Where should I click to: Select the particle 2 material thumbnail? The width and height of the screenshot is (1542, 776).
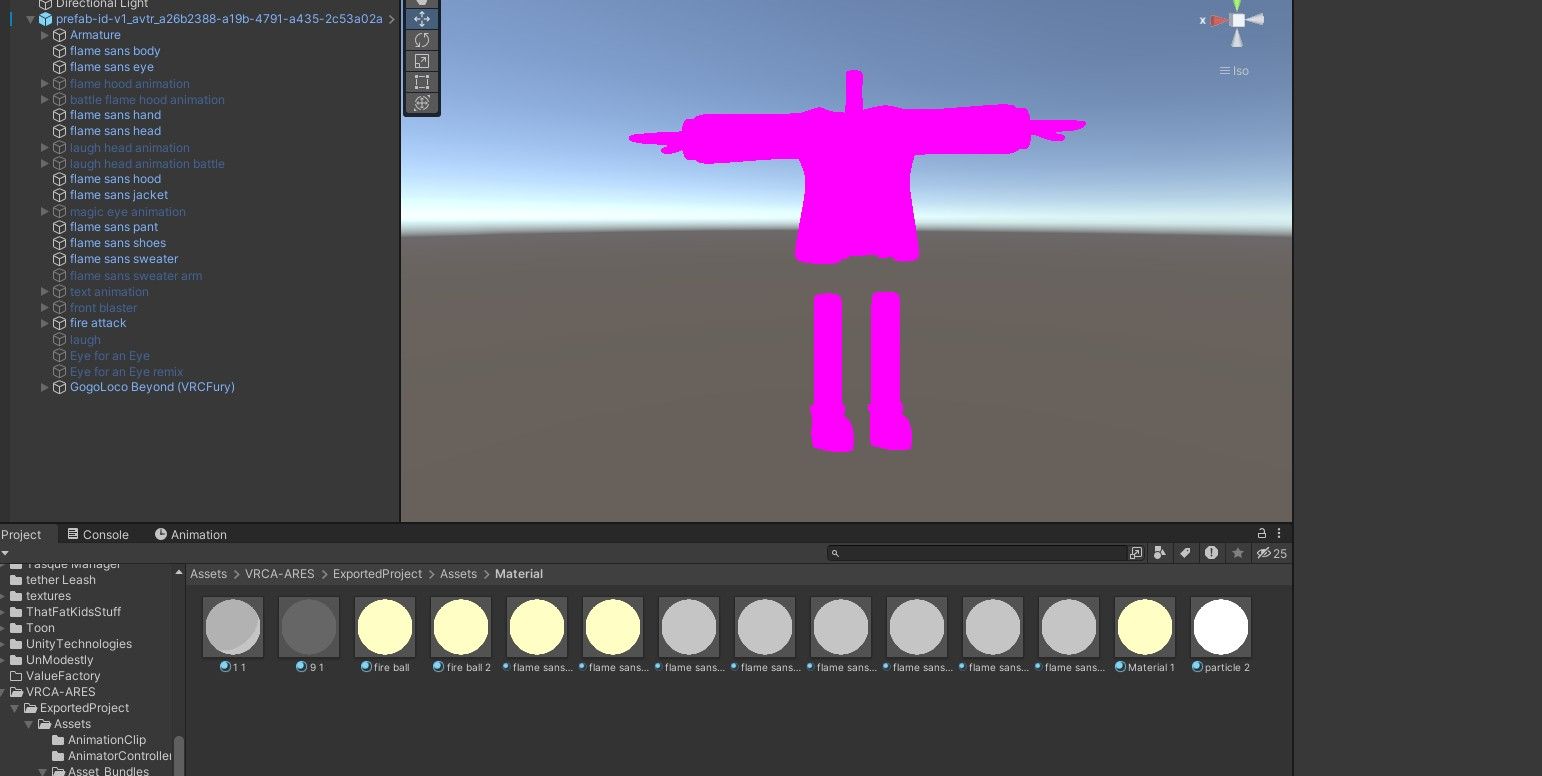(1221, 627)
